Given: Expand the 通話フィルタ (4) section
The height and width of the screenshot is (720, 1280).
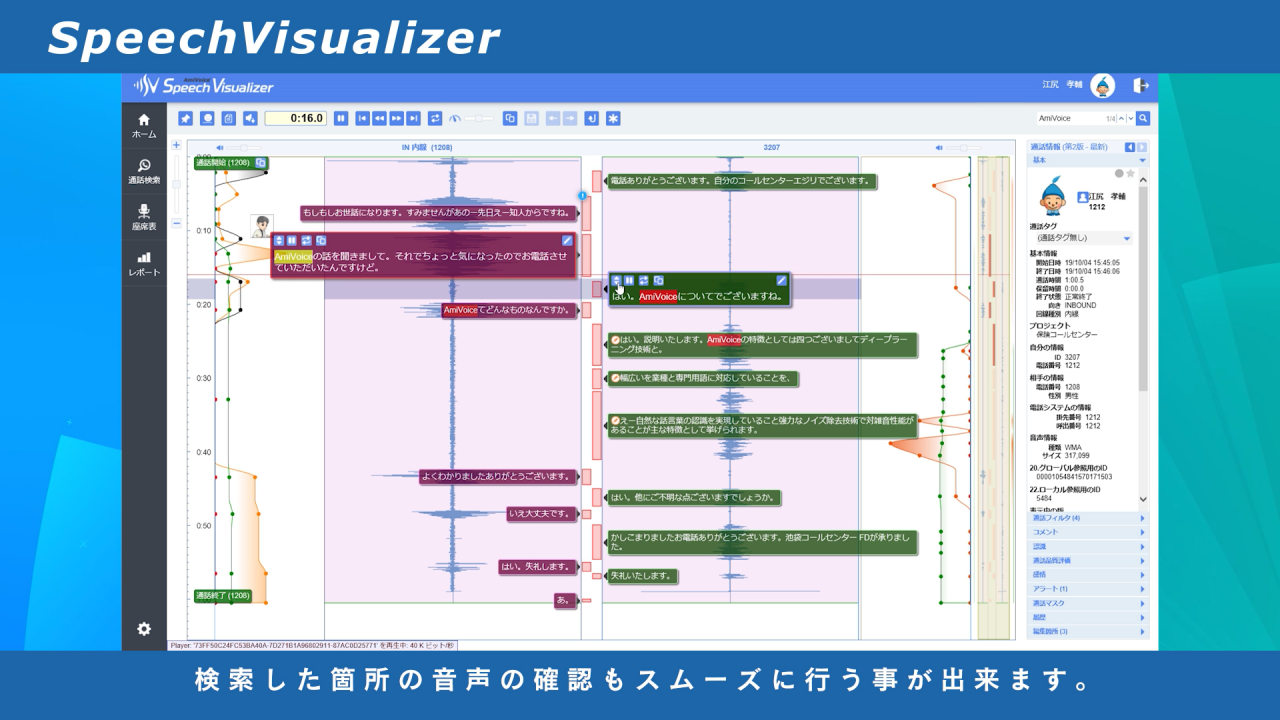Looking at the screenshot, I should tap(1089, 518).
